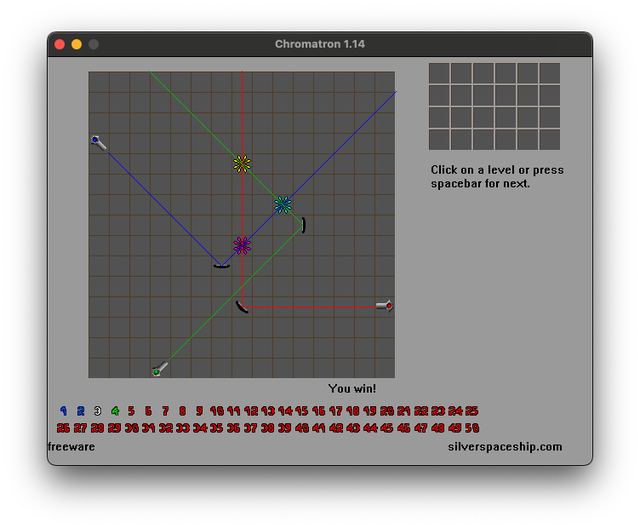Visit silverspaceship.com link

pyautogui.click(x=505, y=447)
